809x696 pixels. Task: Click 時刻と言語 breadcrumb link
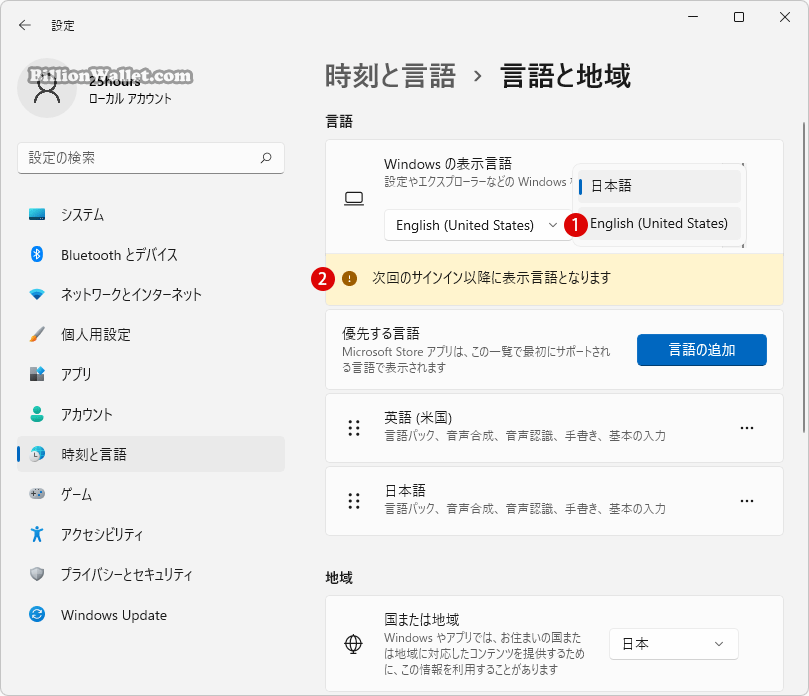tap(390, 76)
